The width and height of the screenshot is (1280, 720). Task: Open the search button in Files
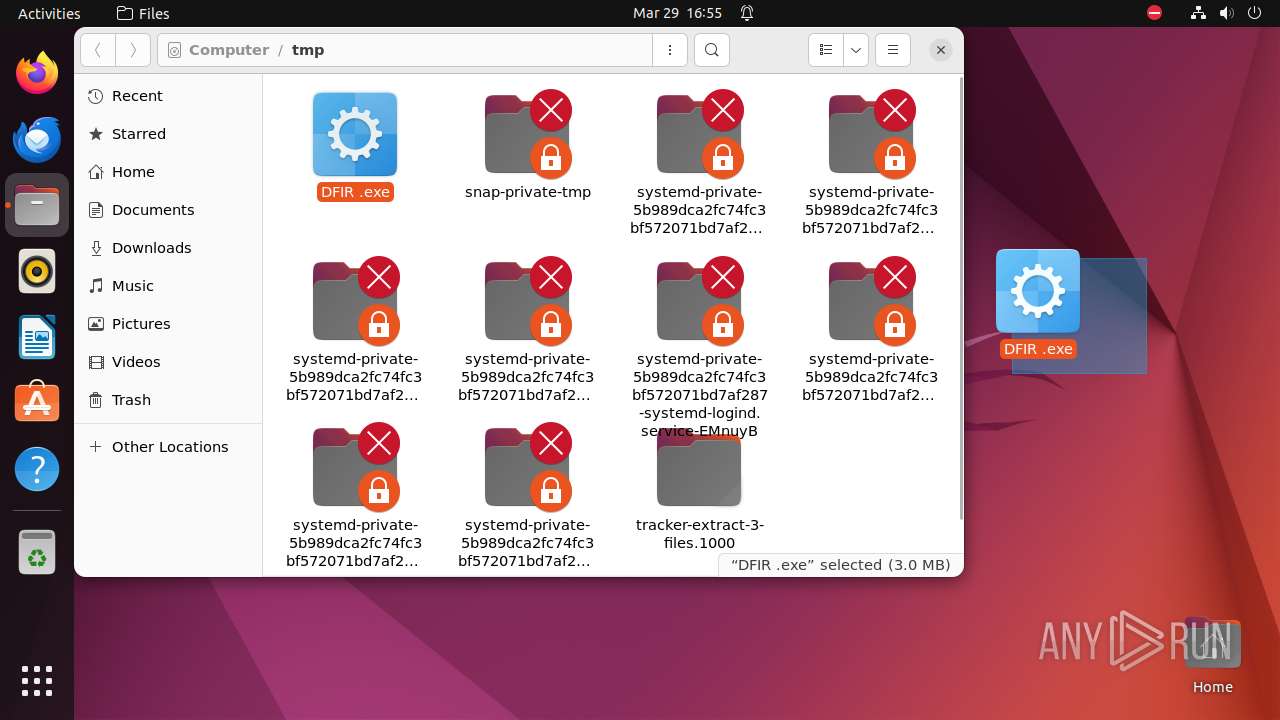point(711,50)
